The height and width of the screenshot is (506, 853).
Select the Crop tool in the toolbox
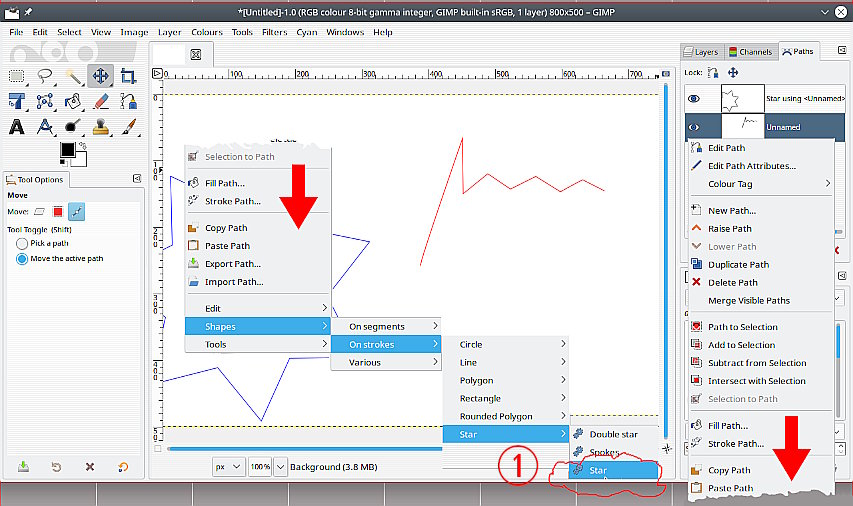128,75
